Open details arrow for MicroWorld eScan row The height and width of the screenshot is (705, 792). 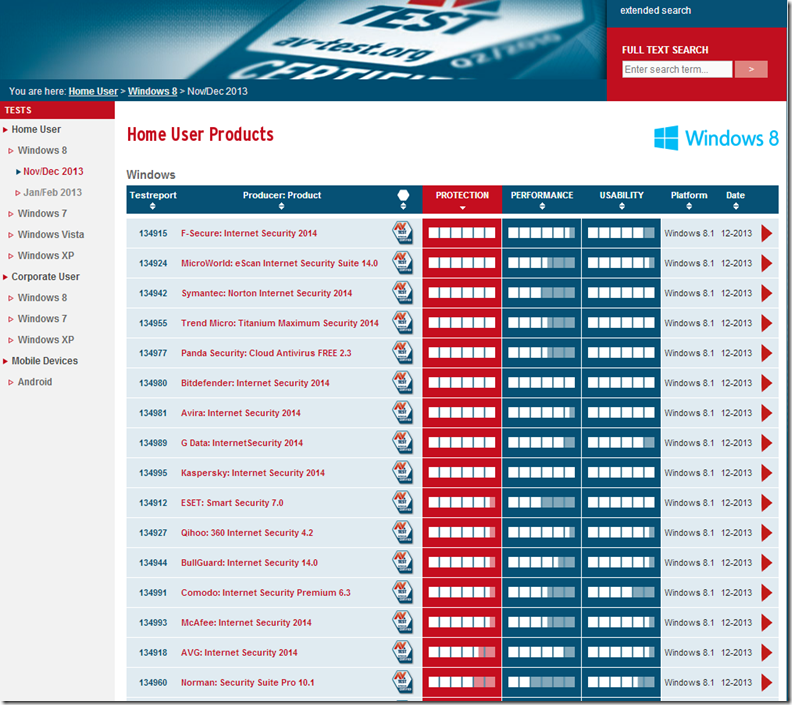[x=767, y=263]
